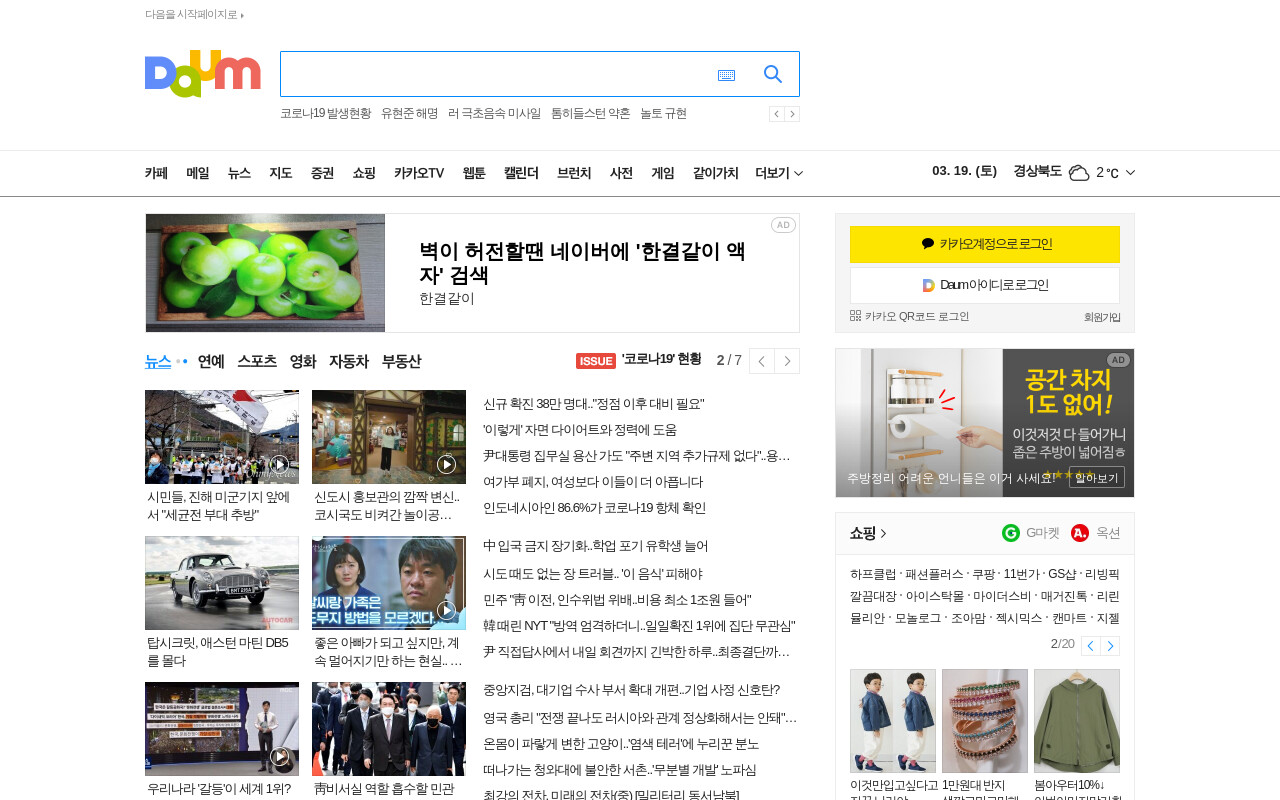Click the 회원가입 sign-up link

click(x=1102, y=317)
